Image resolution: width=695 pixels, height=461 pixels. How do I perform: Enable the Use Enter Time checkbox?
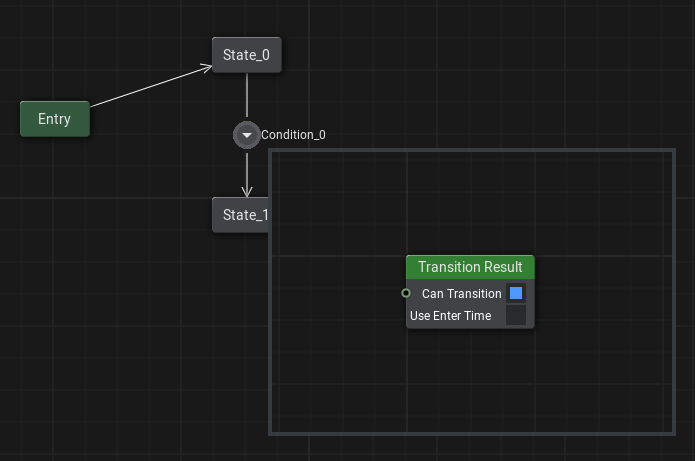[516, 315]
